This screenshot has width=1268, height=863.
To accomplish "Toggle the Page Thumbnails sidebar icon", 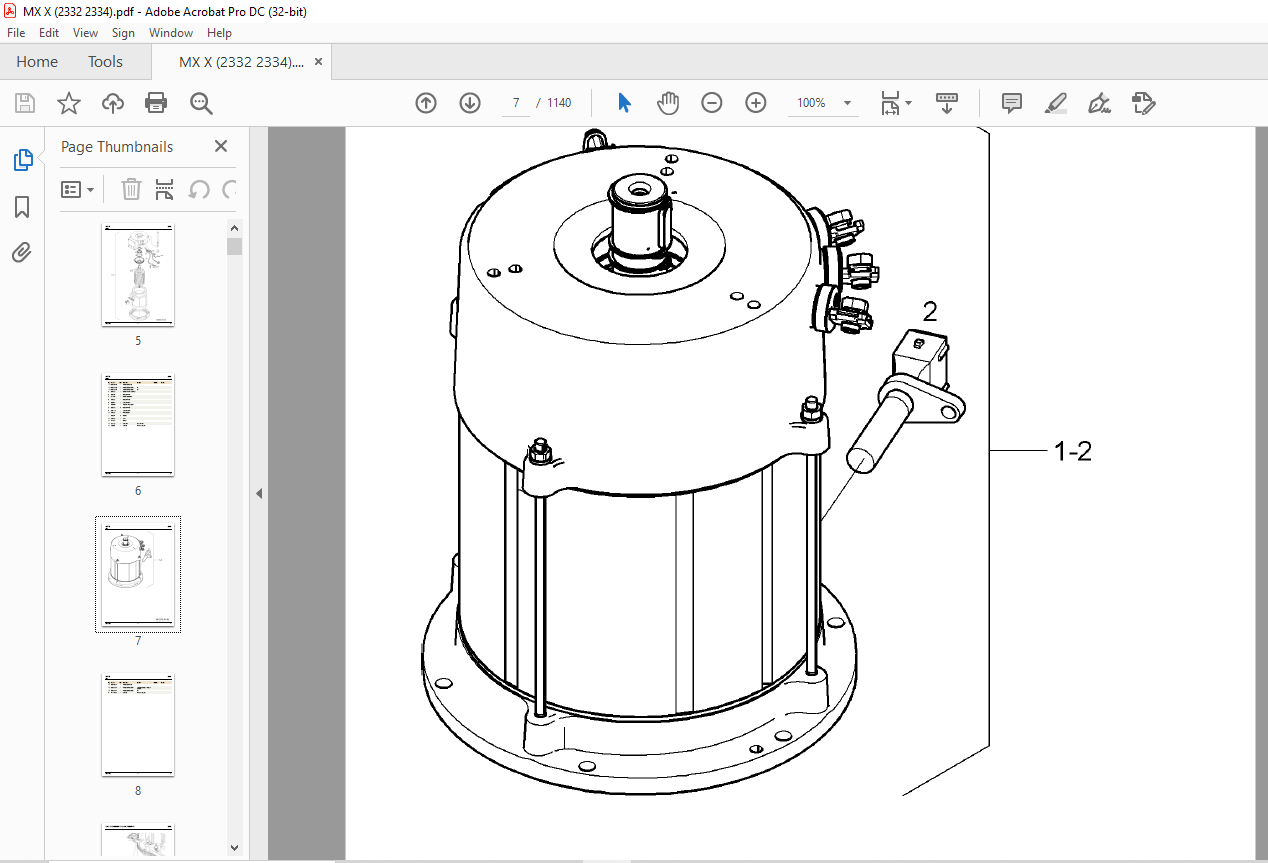I will click(x=22, y=159).
